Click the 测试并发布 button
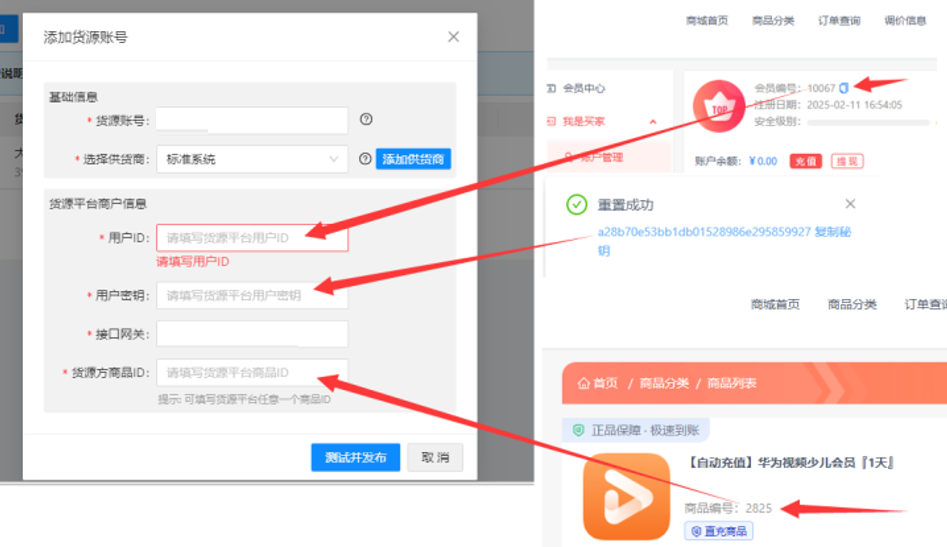Image resolution: width=947 pixels, height=547 pixels. tap(355, 457)
